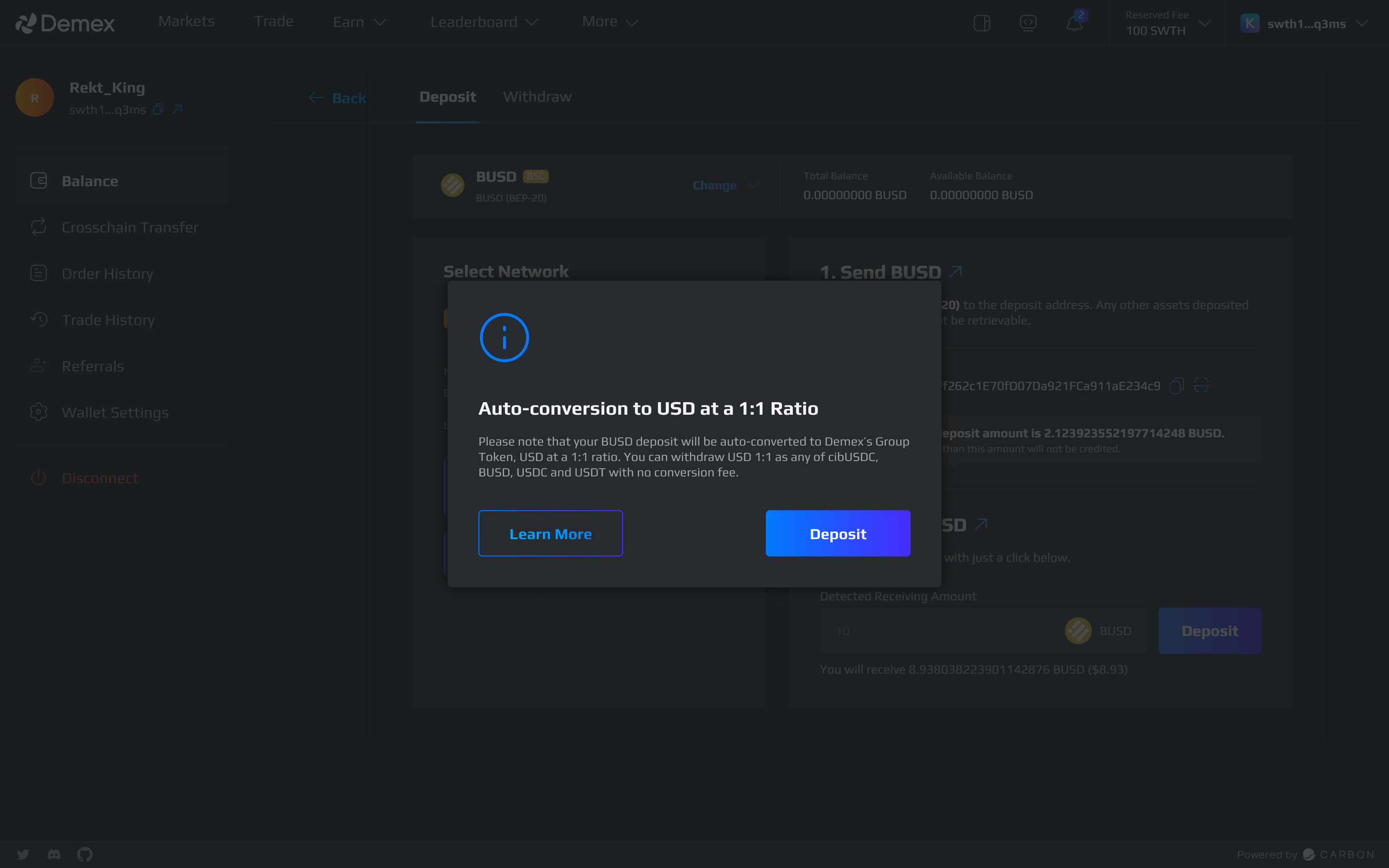
Task: Open the Discord link in footer
Action: [x=54, y=854]
